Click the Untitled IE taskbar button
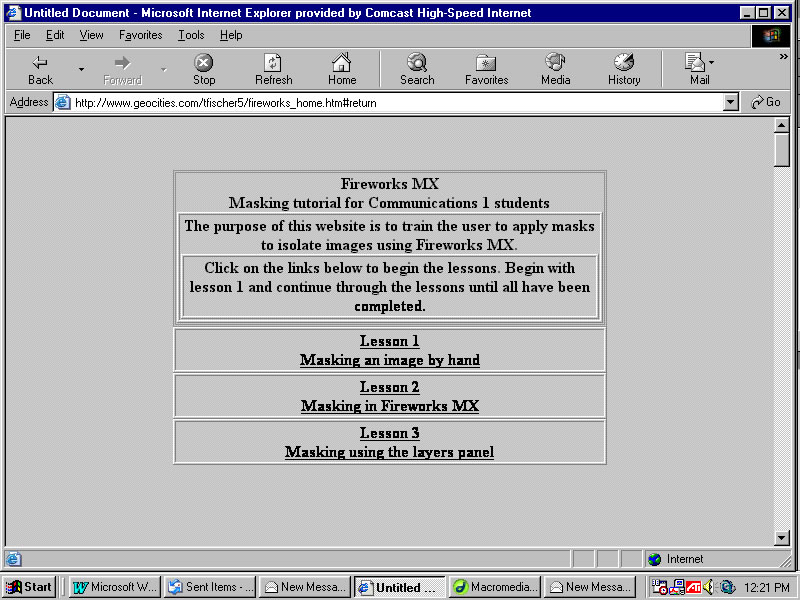The width and height of the screenshot is (800, 600). [400, 587]
